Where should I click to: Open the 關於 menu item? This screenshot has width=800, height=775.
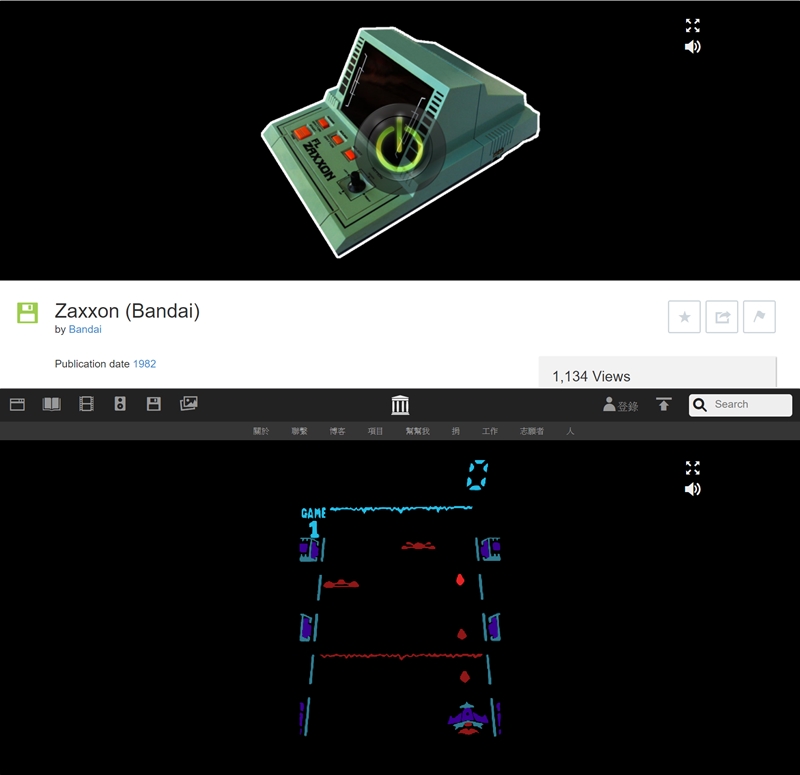[x=261, y=431]
